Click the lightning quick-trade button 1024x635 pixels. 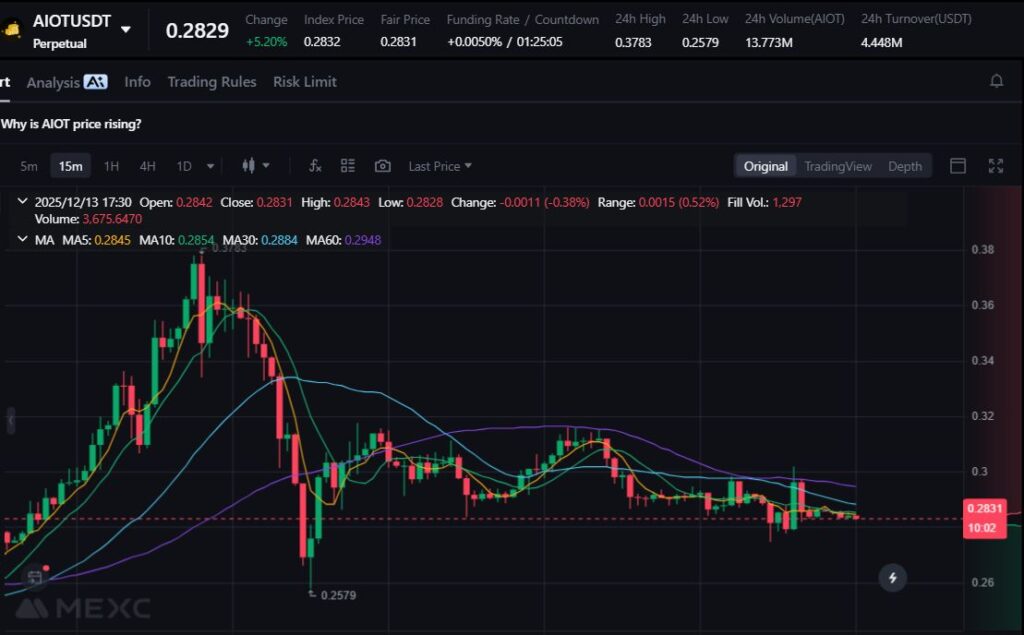click(892, 577)
